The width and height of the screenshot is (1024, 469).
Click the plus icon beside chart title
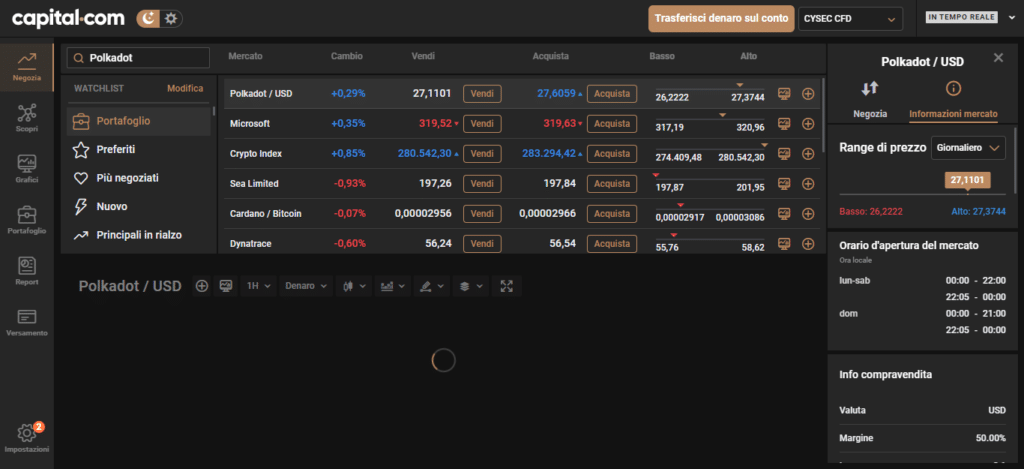tap(202, 286)
